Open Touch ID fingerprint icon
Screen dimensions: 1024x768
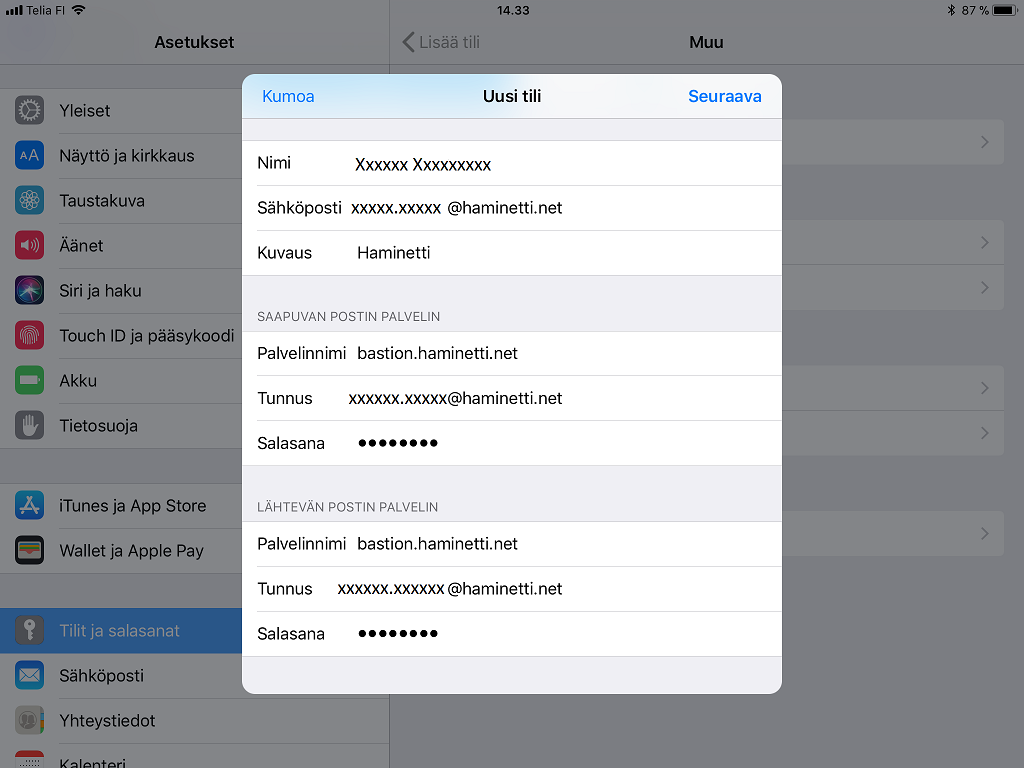pos(29,336)
